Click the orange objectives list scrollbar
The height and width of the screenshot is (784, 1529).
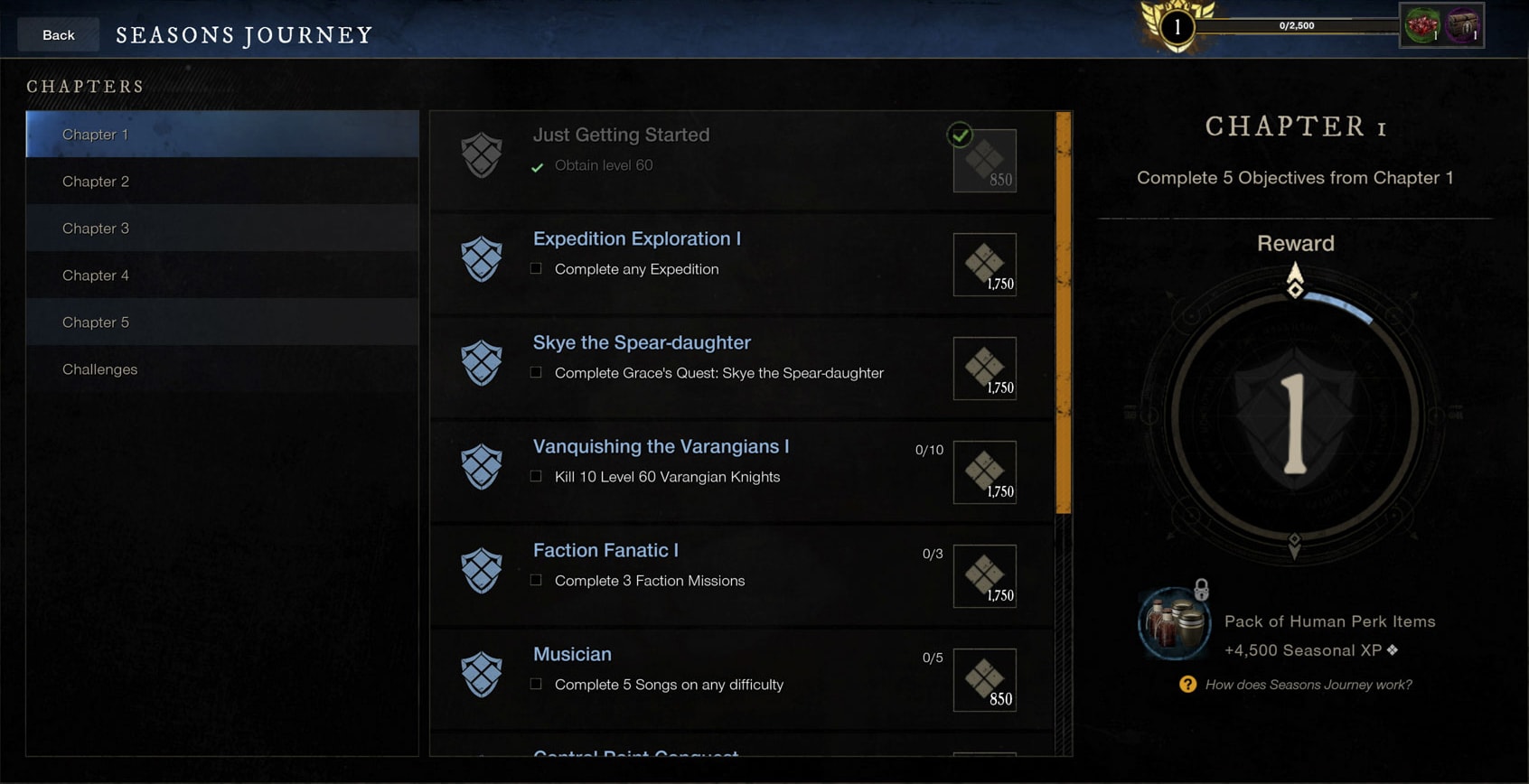pyautogui.click(x=1064, y=313)
